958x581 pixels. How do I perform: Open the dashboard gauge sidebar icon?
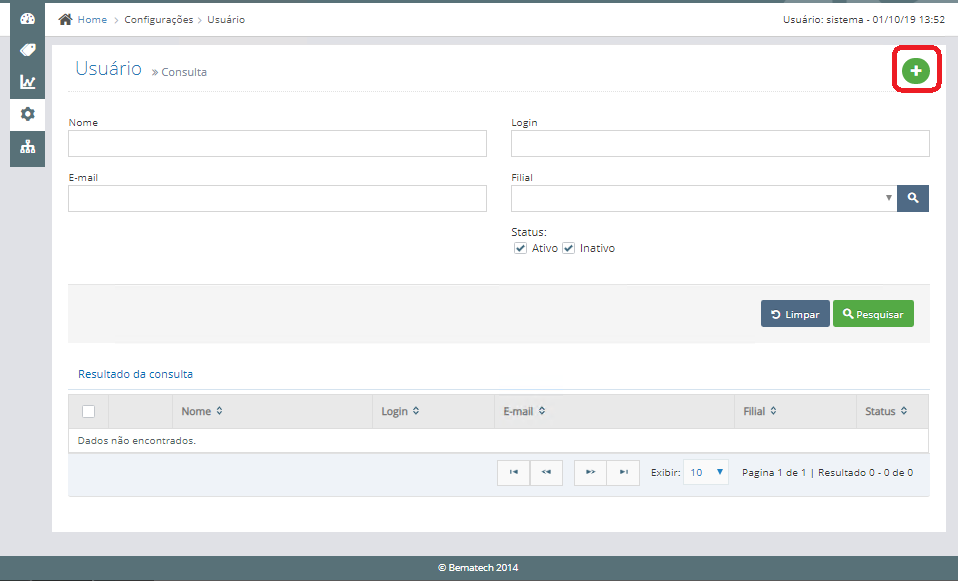[27, 19]
